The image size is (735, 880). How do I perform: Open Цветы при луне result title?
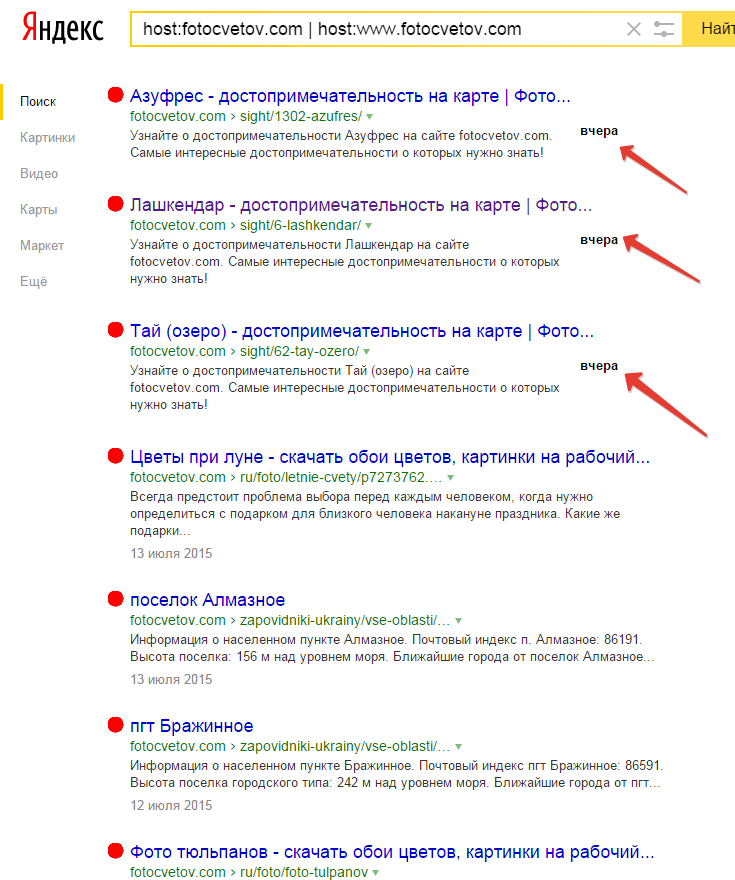[390, 457]
